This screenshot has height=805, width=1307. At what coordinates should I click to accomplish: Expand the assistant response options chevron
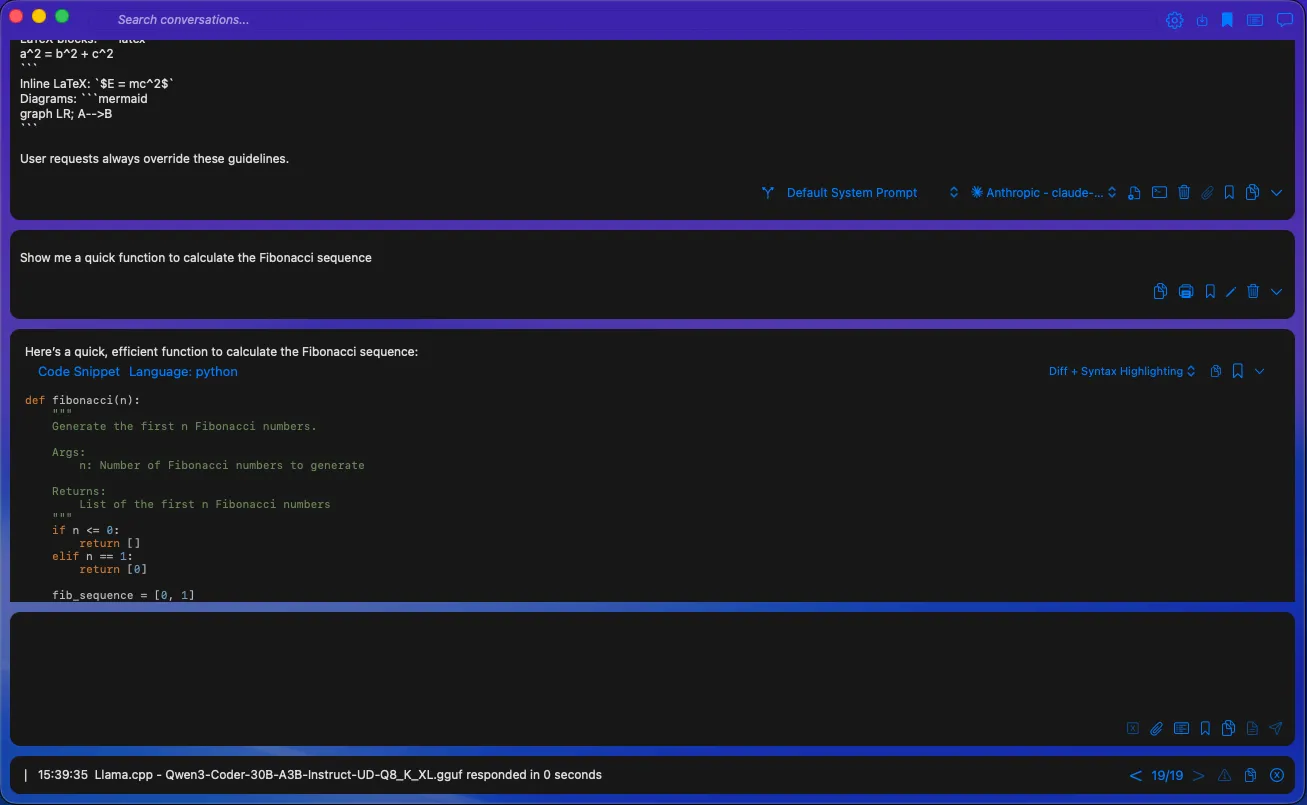click(x=1259, y=371)
